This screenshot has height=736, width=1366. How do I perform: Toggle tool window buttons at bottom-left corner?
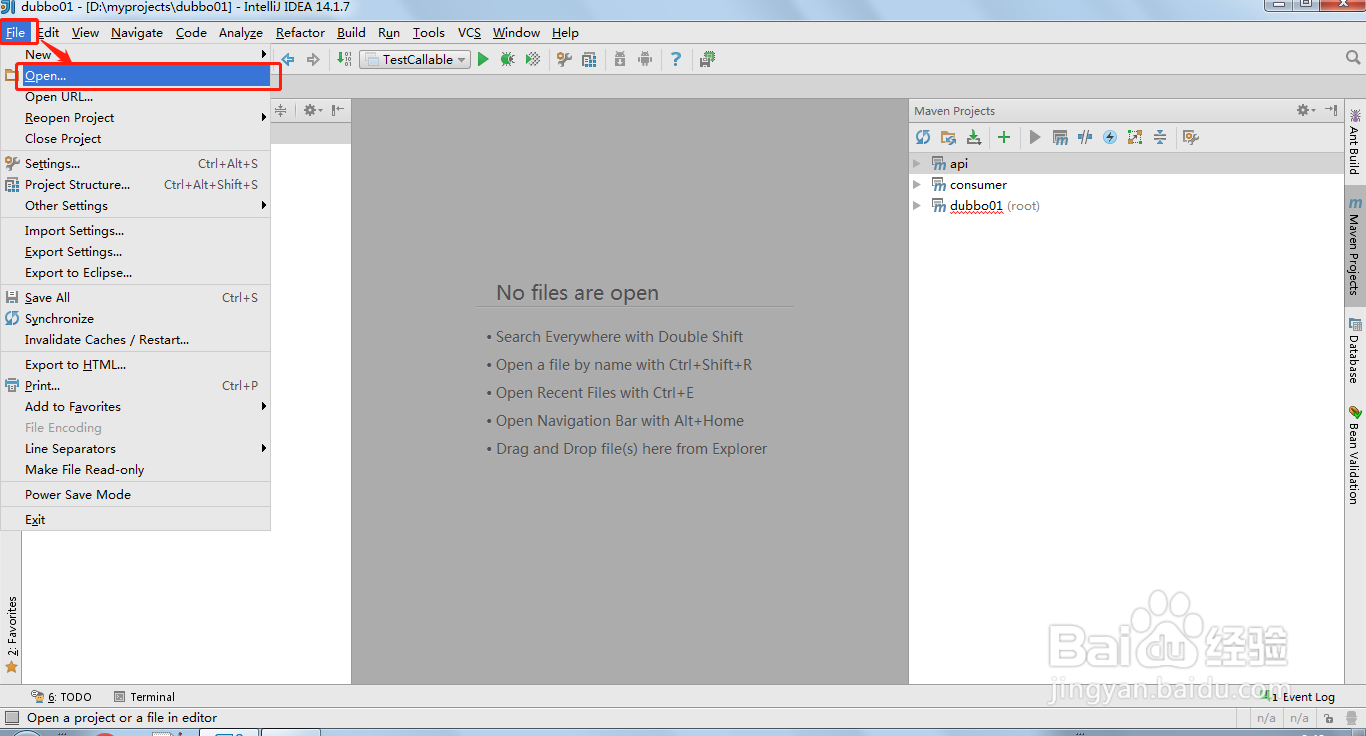(x=12, y=718)
